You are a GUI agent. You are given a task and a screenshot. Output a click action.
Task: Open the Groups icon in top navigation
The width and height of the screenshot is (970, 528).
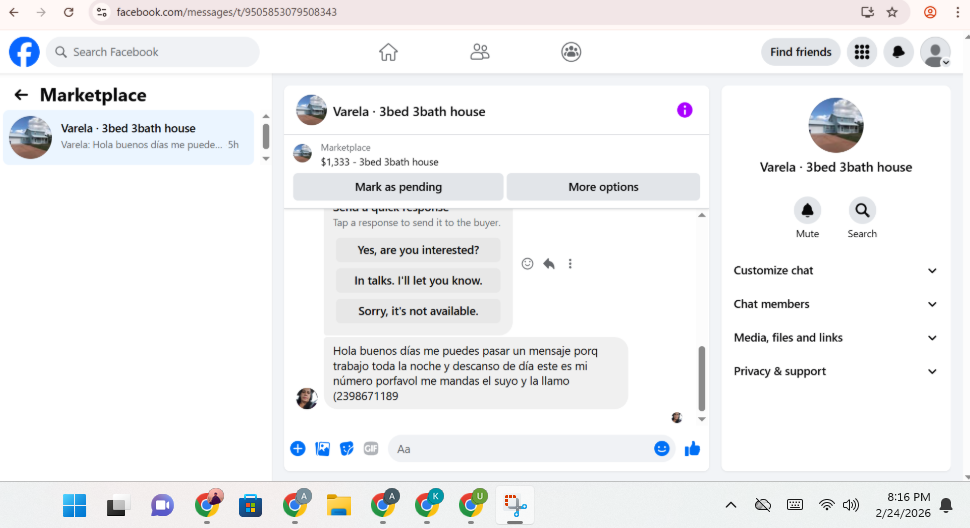571,52
